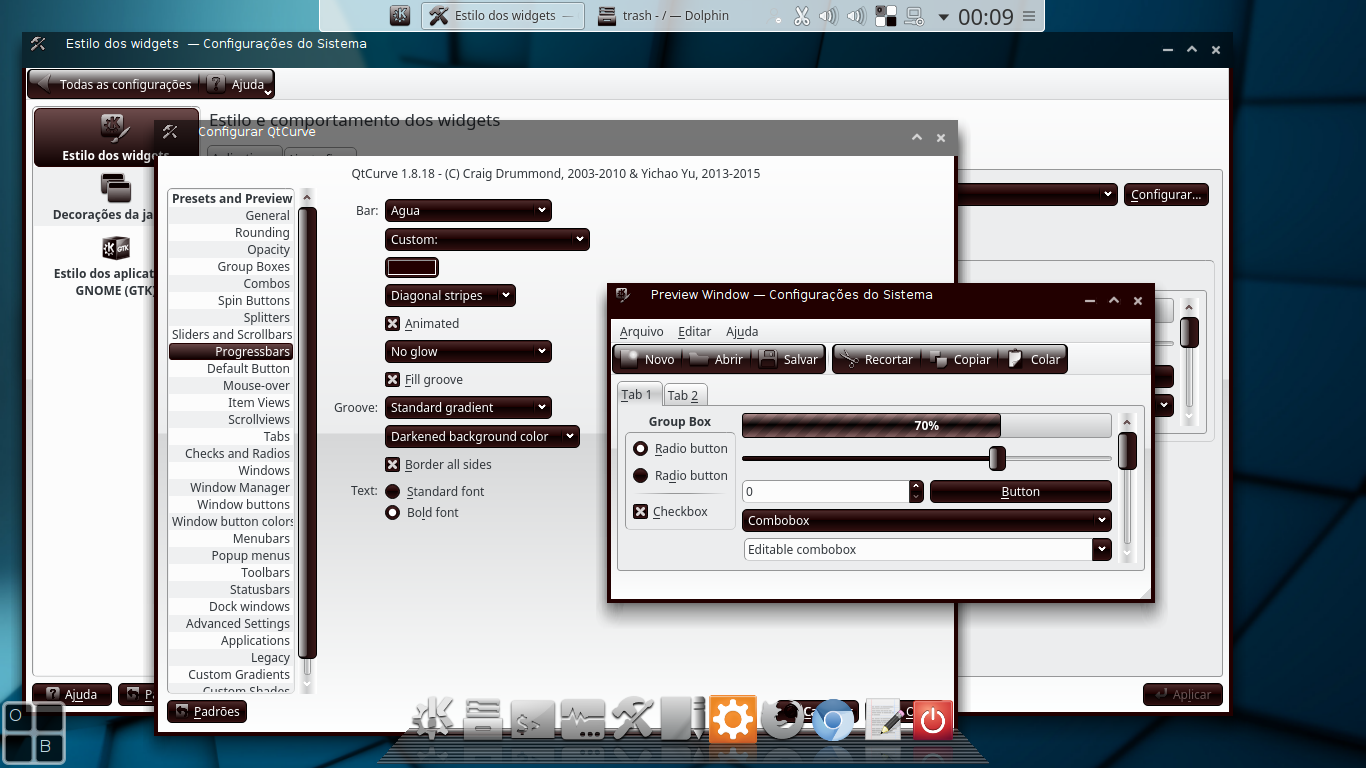The height and width of the screenshot is (768, 1366).
Task: Click Recortar in Preview Window toolbar
Action: 876,359
